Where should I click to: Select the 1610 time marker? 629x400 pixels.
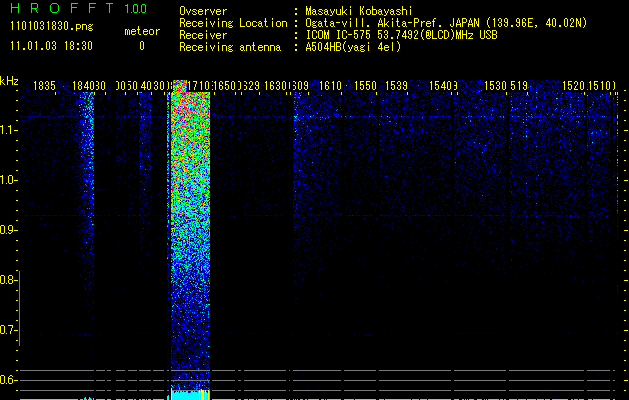[x=330, y=86]
